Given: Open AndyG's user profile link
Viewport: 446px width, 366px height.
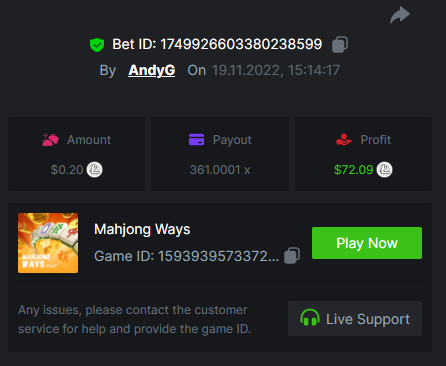Looking at the screenshot, I should pos(152,70).
